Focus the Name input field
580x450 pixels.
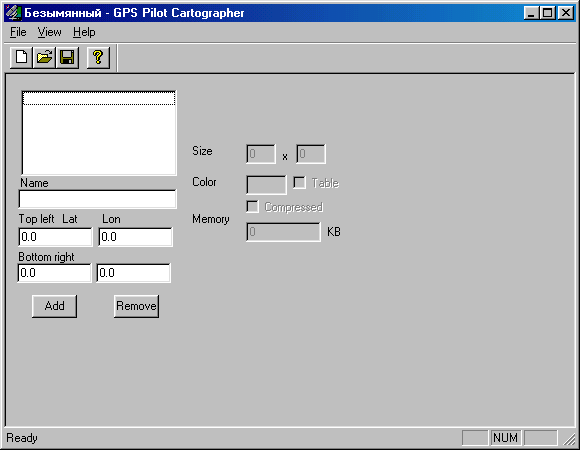[97, 199]
